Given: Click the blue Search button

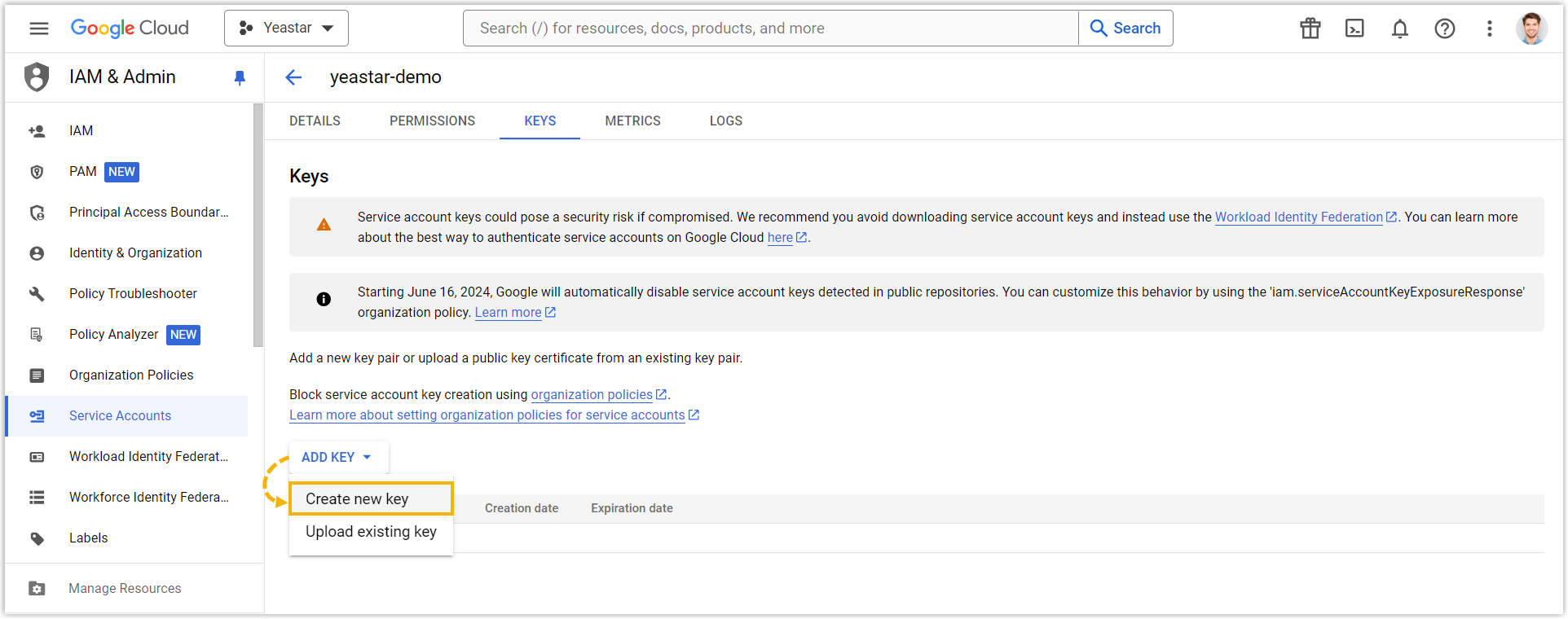Looking at the screenshot, I should (x=1125, y=29).
